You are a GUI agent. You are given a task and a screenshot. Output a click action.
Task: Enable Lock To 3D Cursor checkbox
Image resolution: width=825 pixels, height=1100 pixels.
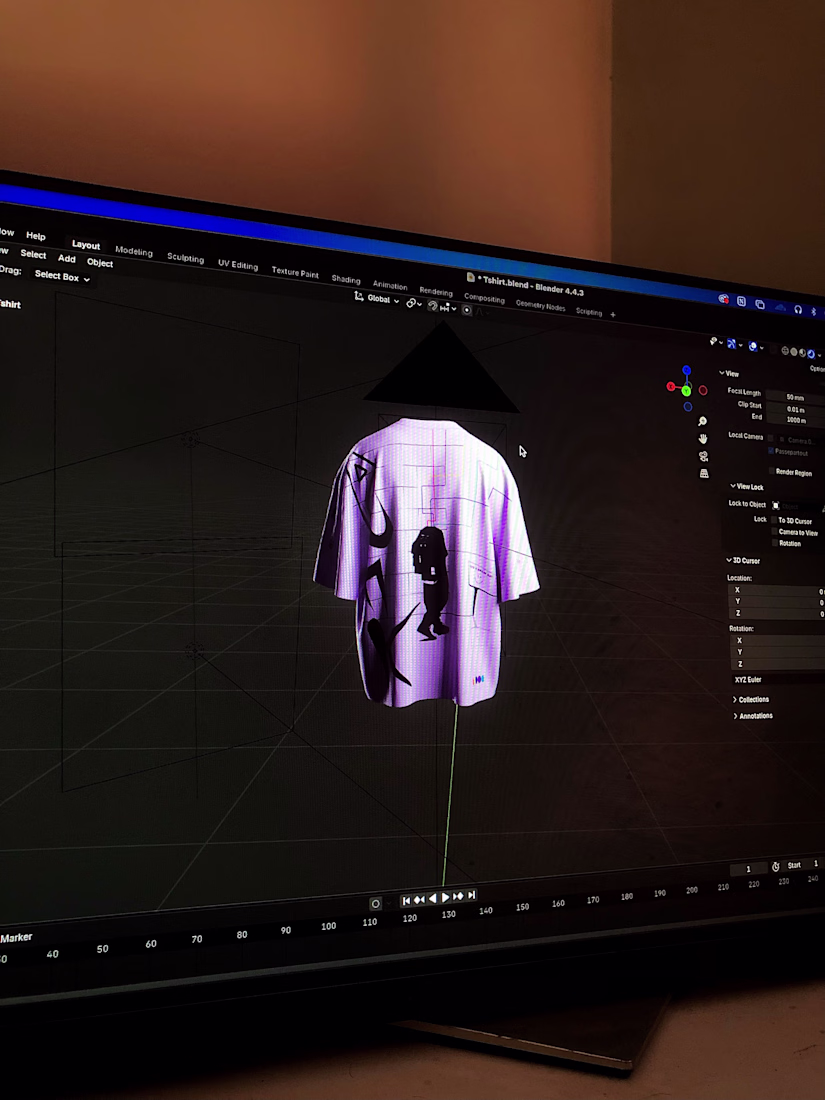[774, 520]
